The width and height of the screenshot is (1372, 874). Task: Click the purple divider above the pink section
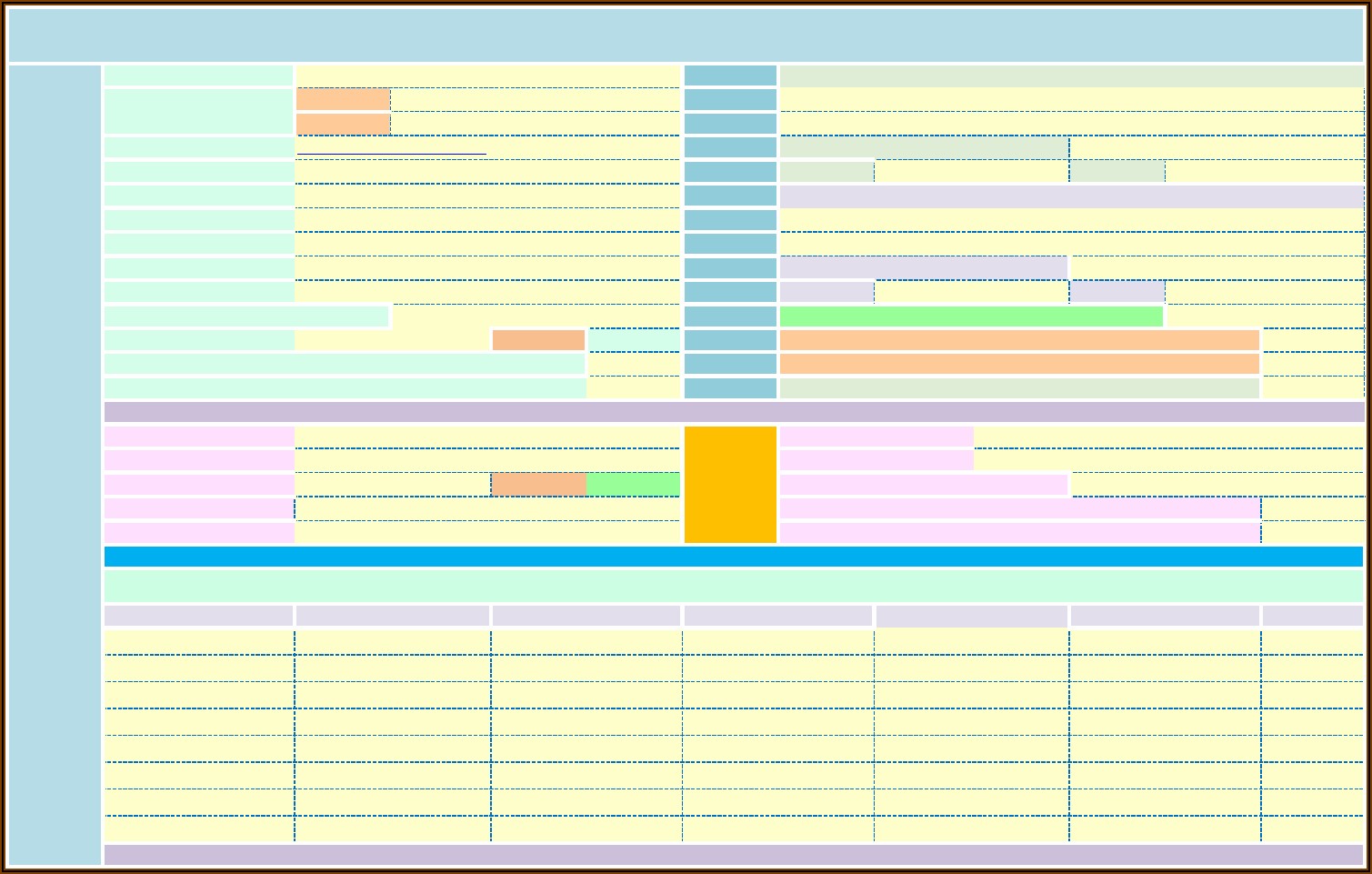point(733,412)
